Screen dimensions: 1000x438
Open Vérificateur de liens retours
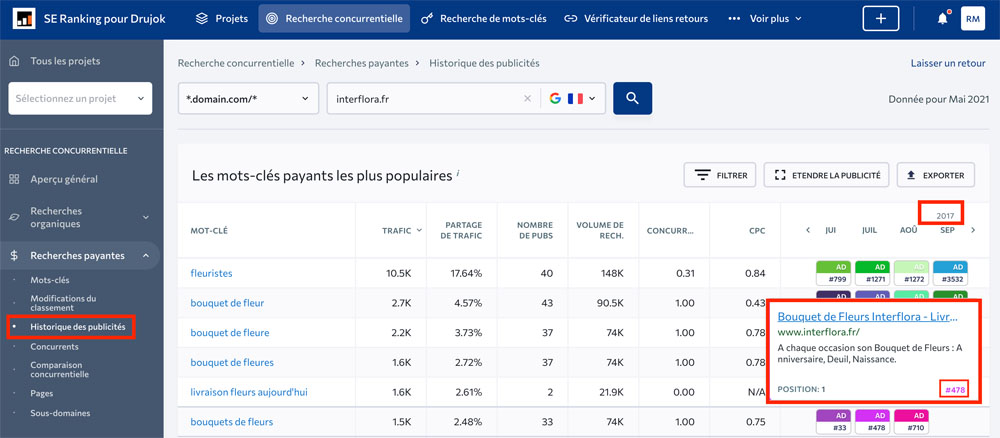pos(636,18)
